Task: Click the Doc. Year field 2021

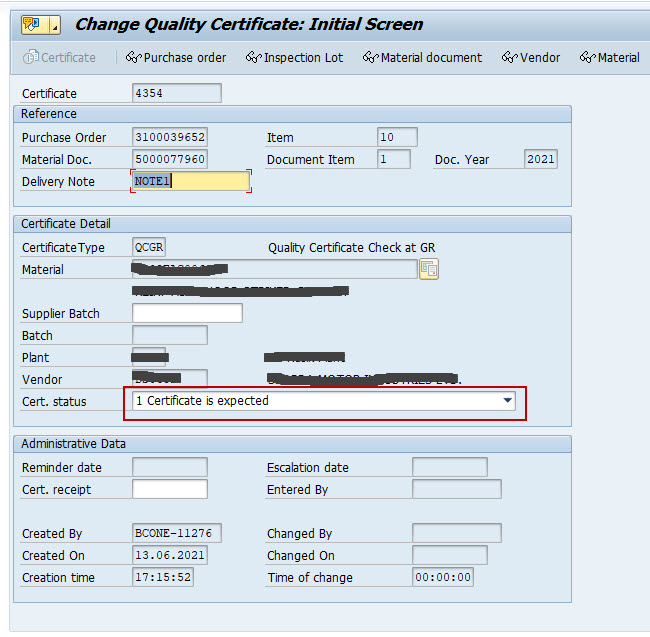Action: tap(541, 159)
